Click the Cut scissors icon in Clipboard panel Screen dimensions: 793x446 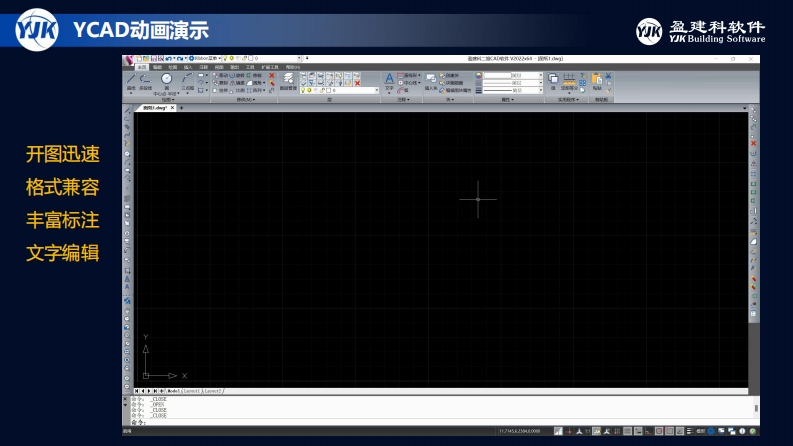coord(608,75)
